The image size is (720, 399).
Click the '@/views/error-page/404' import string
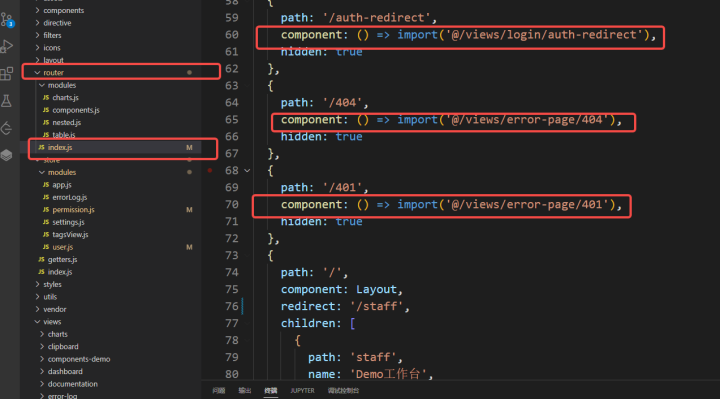[527, 120]
